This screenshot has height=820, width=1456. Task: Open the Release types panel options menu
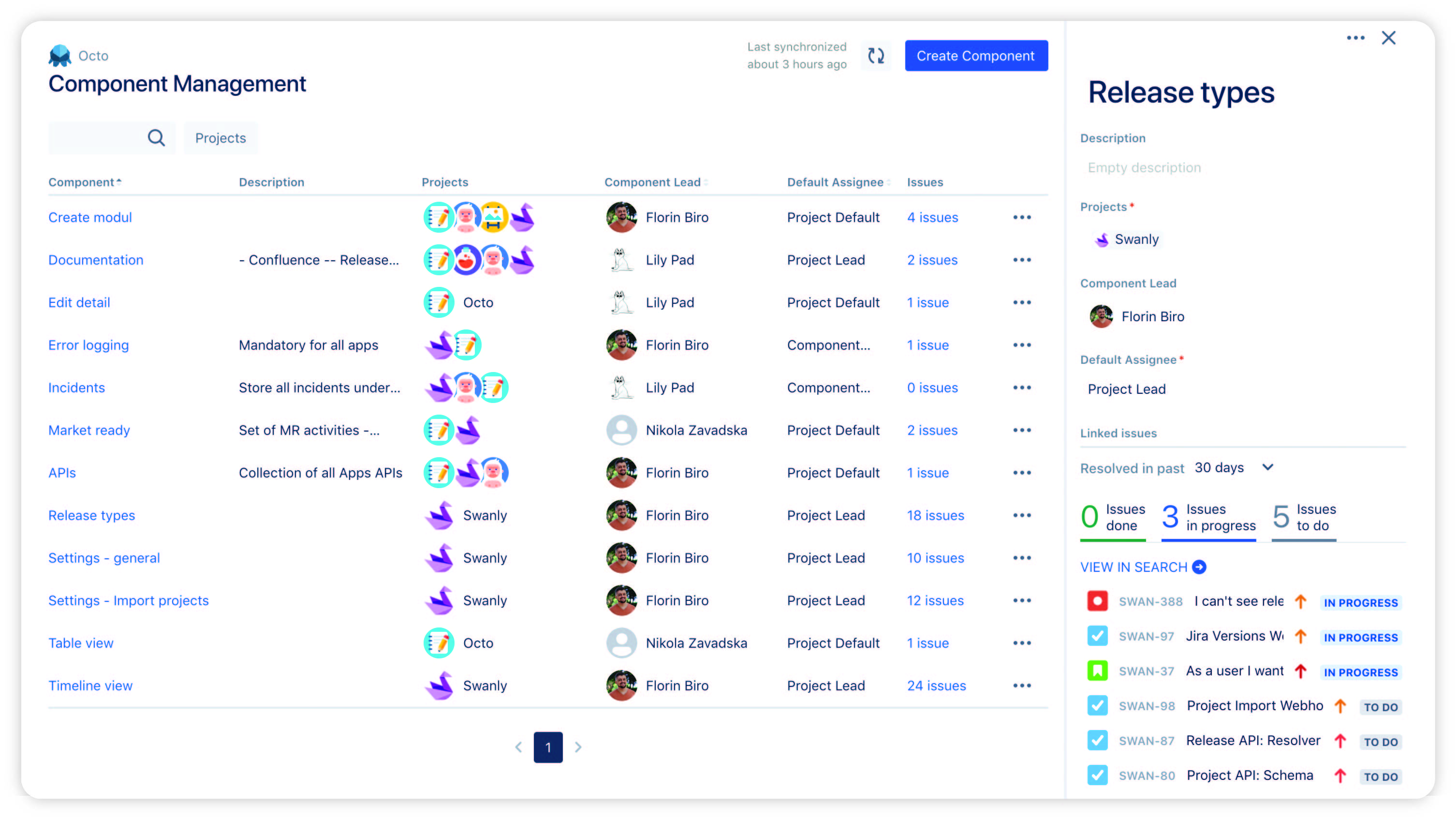click(1355, 38)
